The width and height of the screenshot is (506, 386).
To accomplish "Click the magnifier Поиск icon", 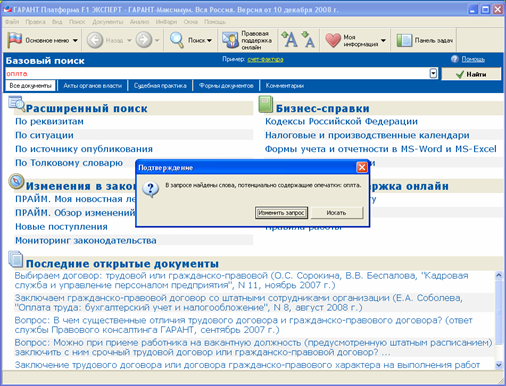I will tap(177, 40).
